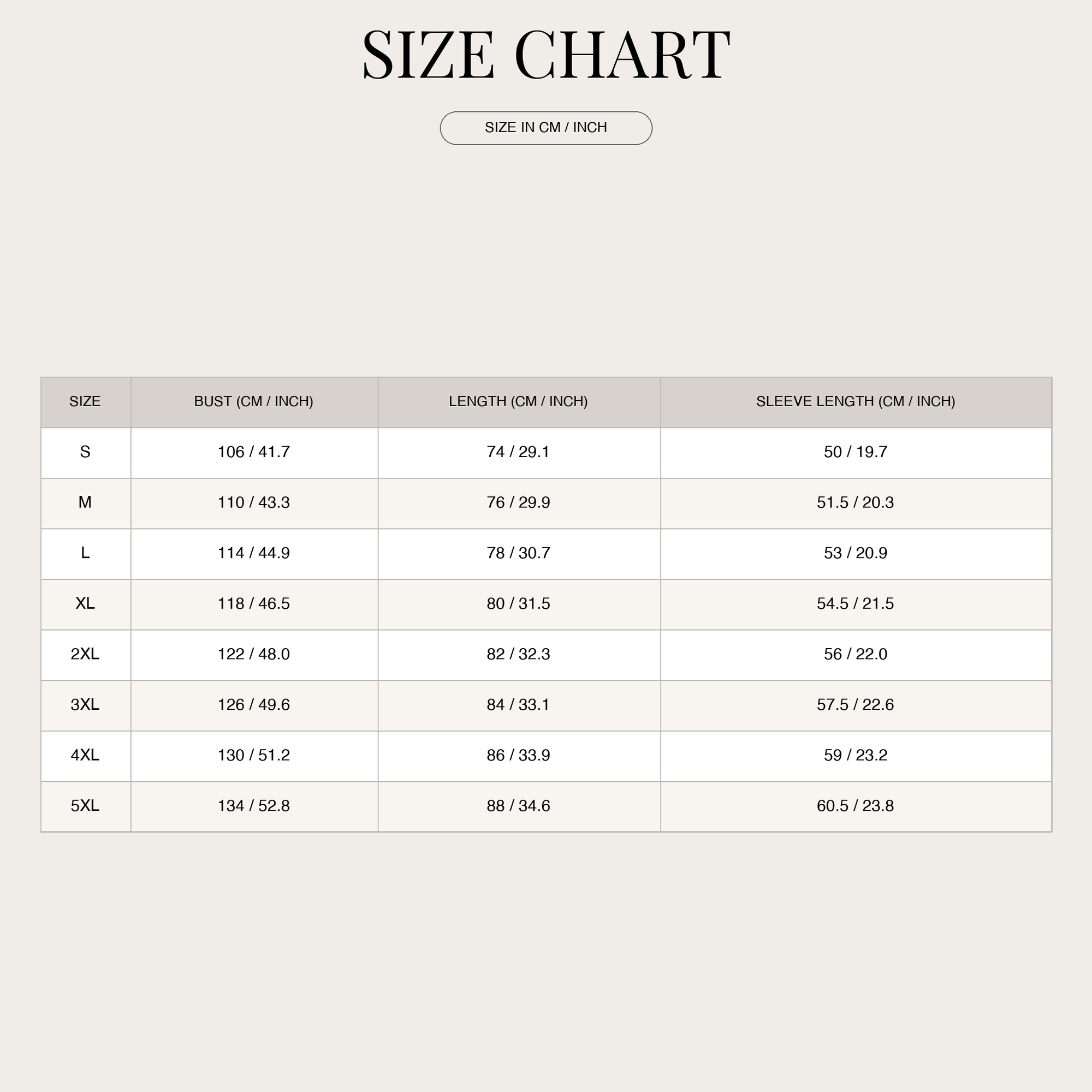Image resolution: width=1092 pixels, height=1092 pixels.
Task: Click the SIZE CHART title
Action: click(x=546, y=55)
